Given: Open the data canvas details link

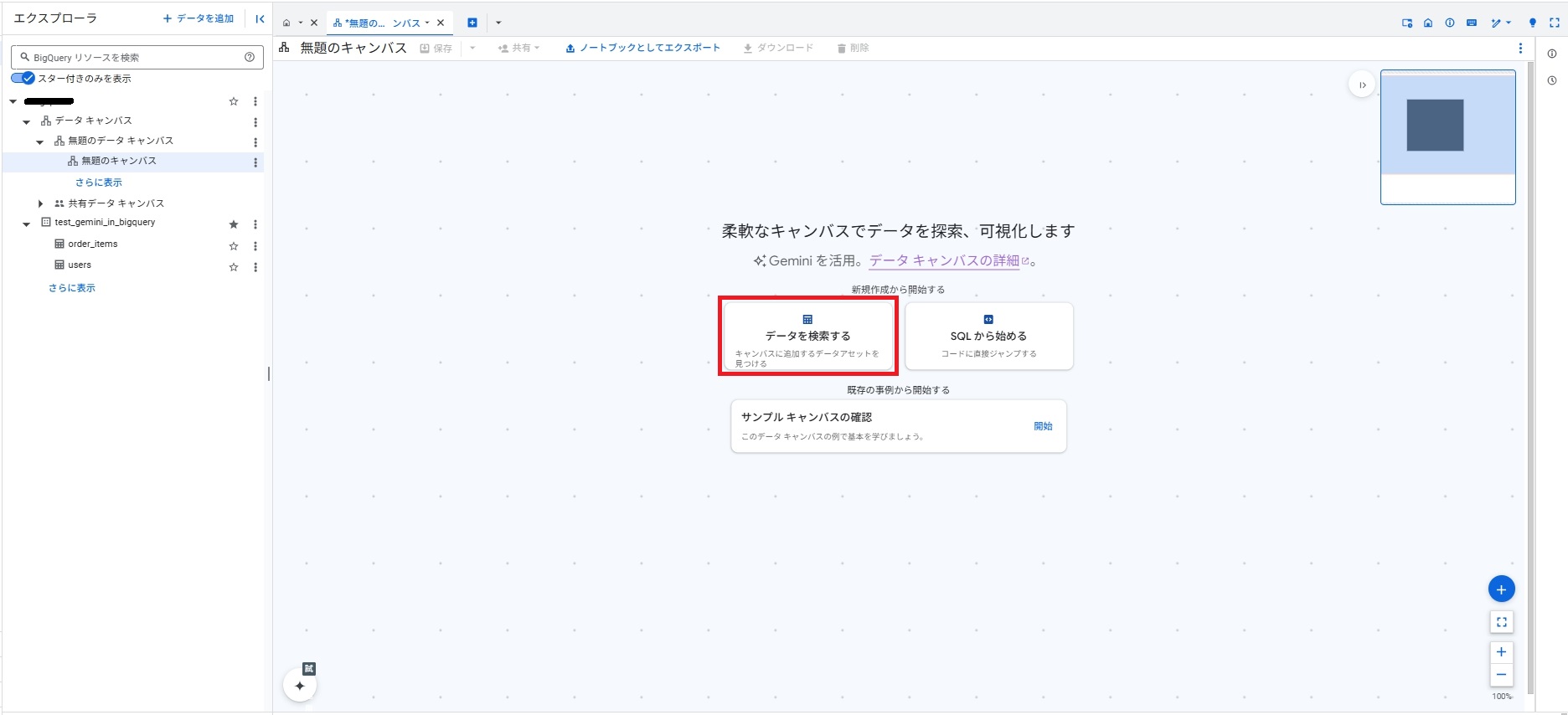Looking at the screenshot, I should pyautogui.click(x=944, y=260).
